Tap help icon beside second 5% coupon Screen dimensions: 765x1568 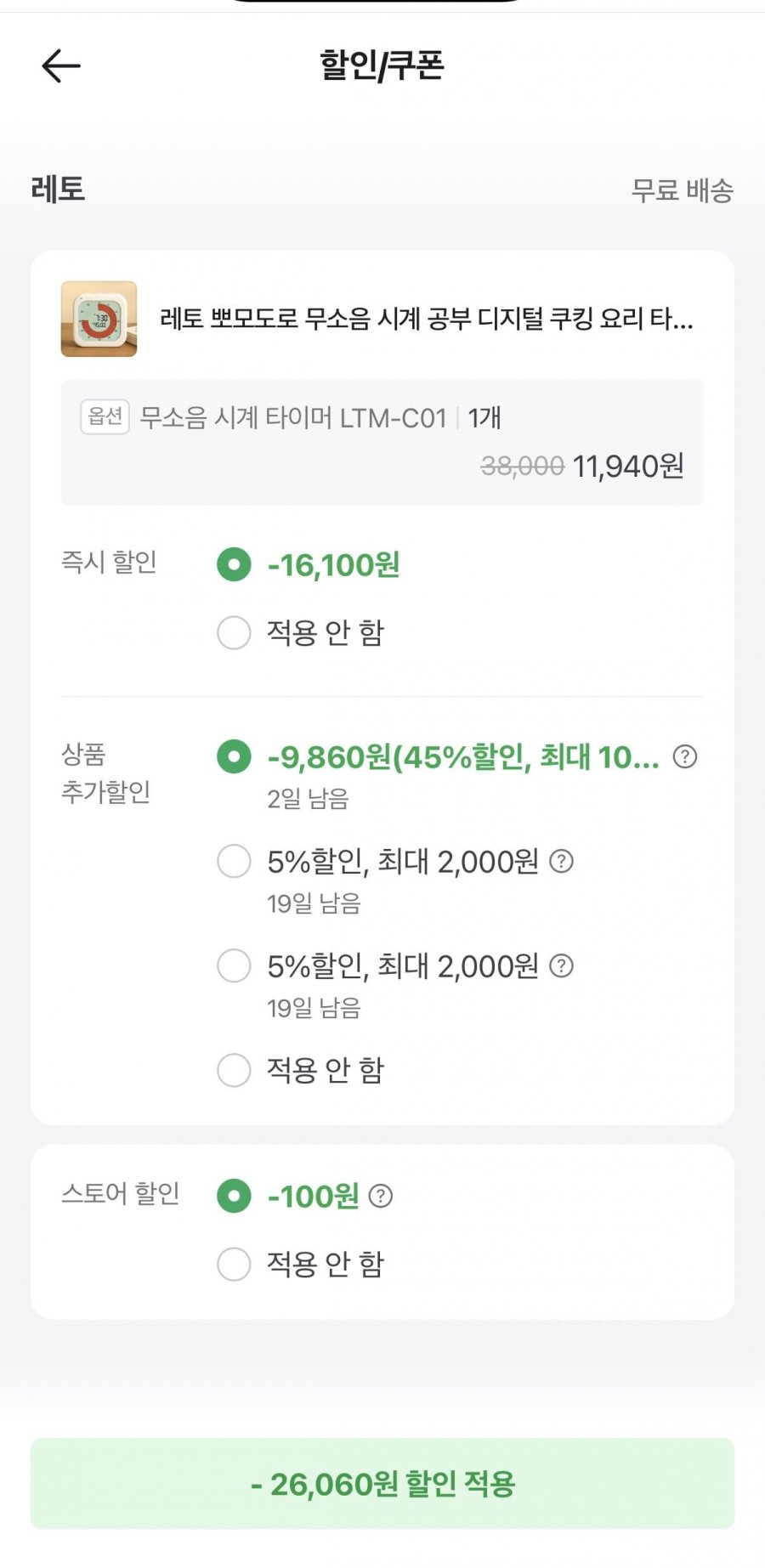point(561,966)
